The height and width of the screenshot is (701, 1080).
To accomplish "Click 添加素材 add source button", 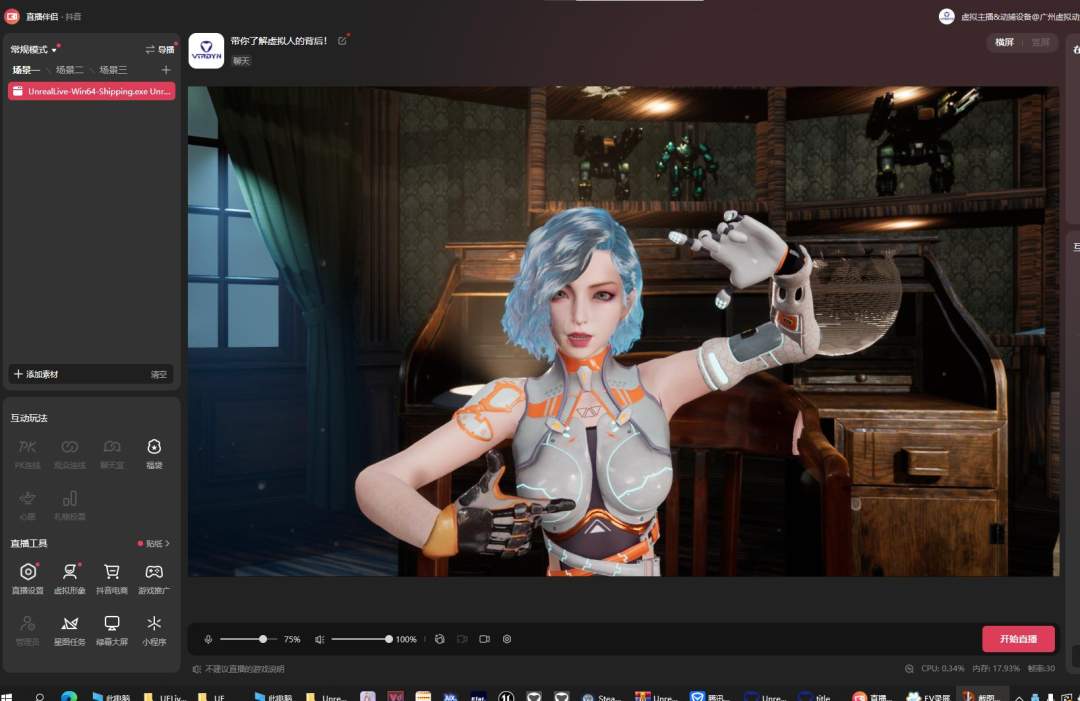I will tap(36, 374).
